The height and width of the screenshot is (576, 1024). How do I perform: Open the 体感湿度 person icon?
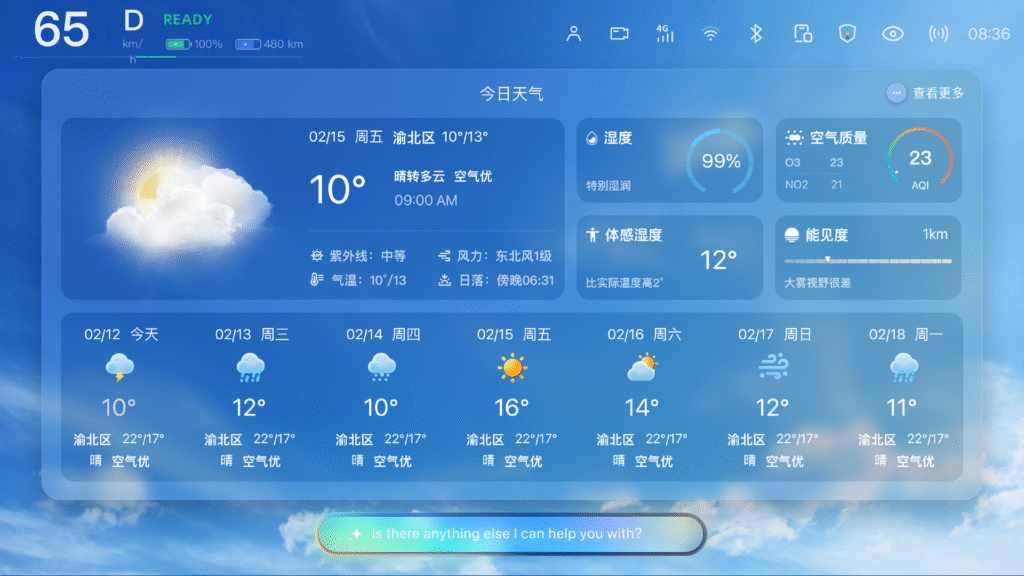coord(592,235)
